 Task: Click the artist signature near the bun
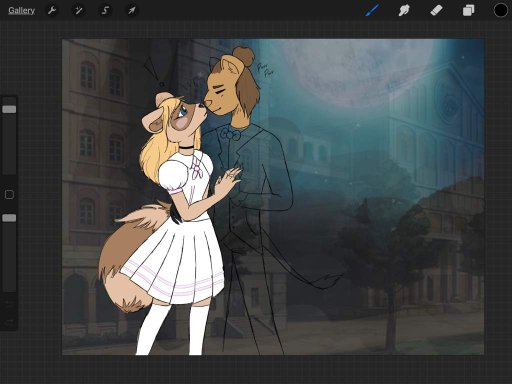tap(266, 70)
